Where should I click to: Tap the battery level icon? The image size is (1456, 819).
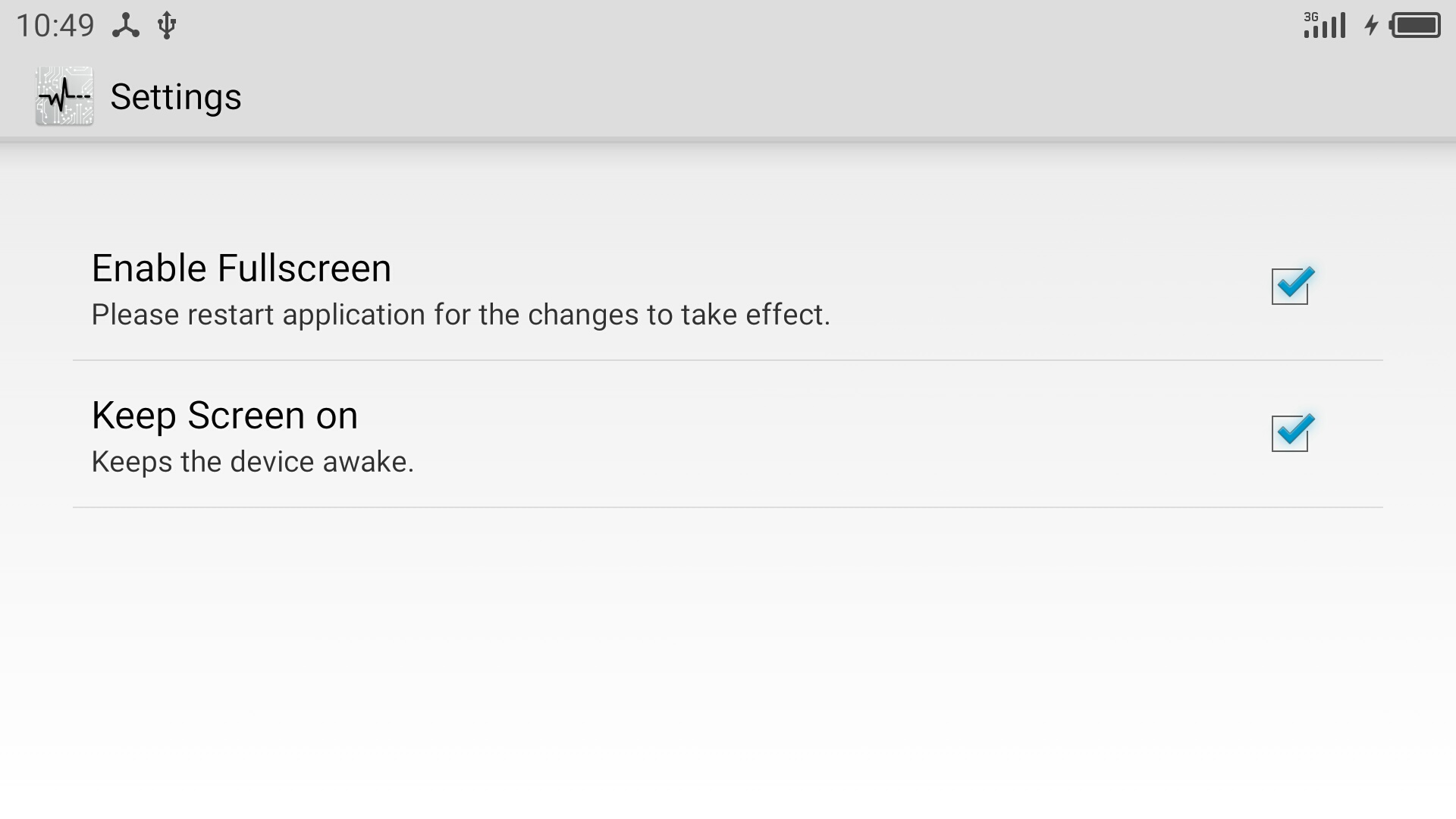(1415, 25)
